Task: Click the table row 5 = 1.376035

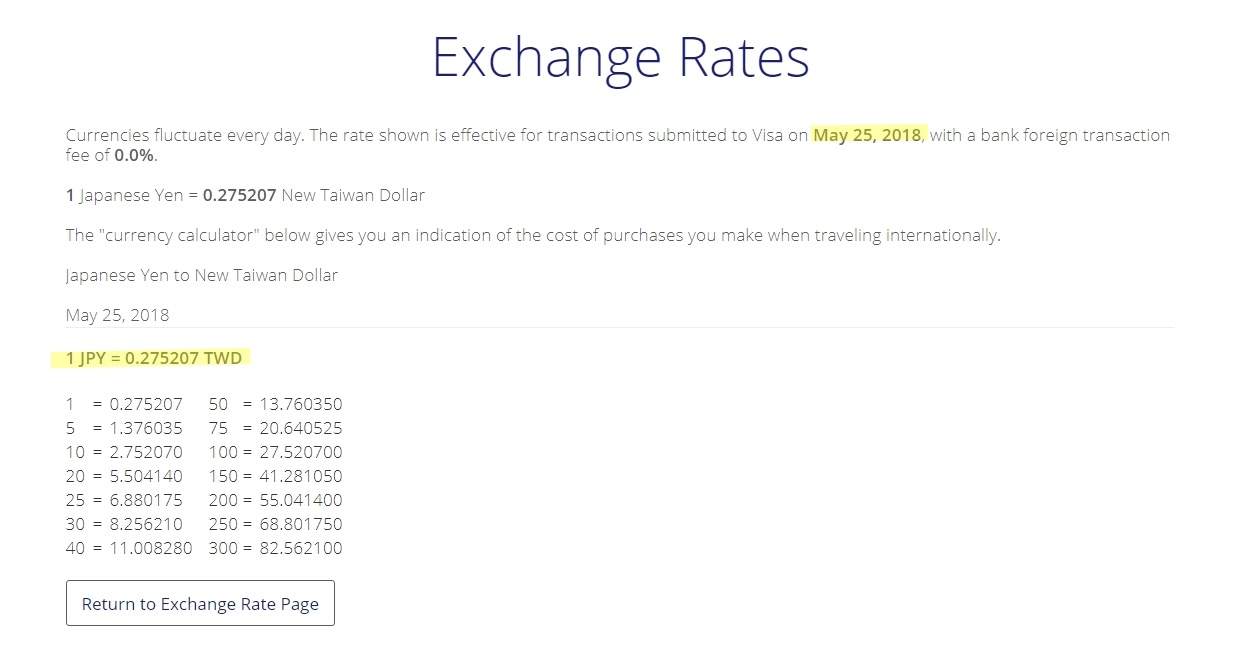Action: pyautogui.click(x=124, y=428)
